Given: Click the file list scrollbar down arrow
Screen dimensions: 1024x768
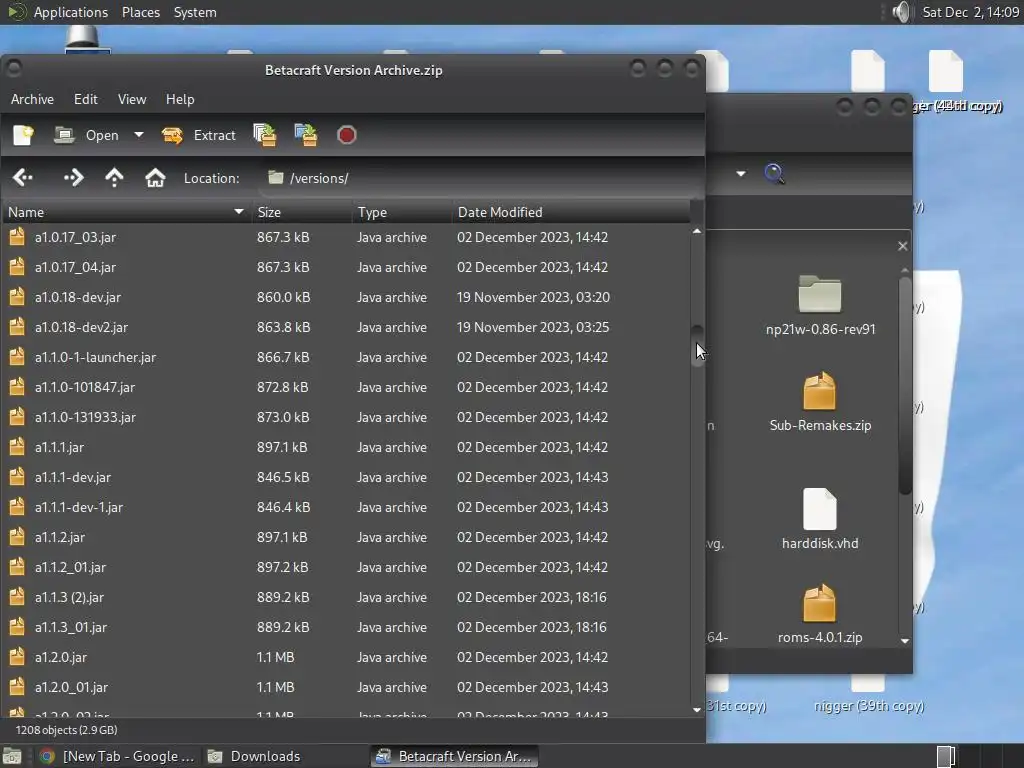Looking at the screenshot, I should point(697,710).
